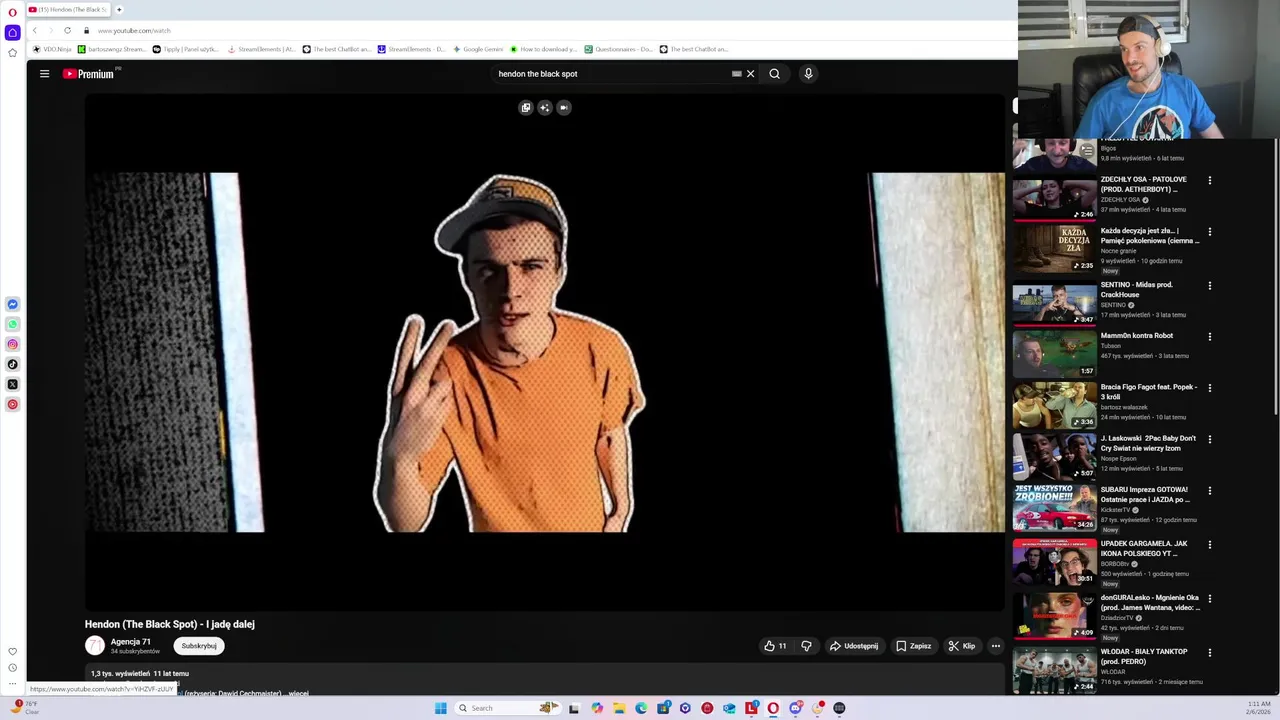Open the Tipply bookmark
The image size is (1280, 720).
coord(184,49)
